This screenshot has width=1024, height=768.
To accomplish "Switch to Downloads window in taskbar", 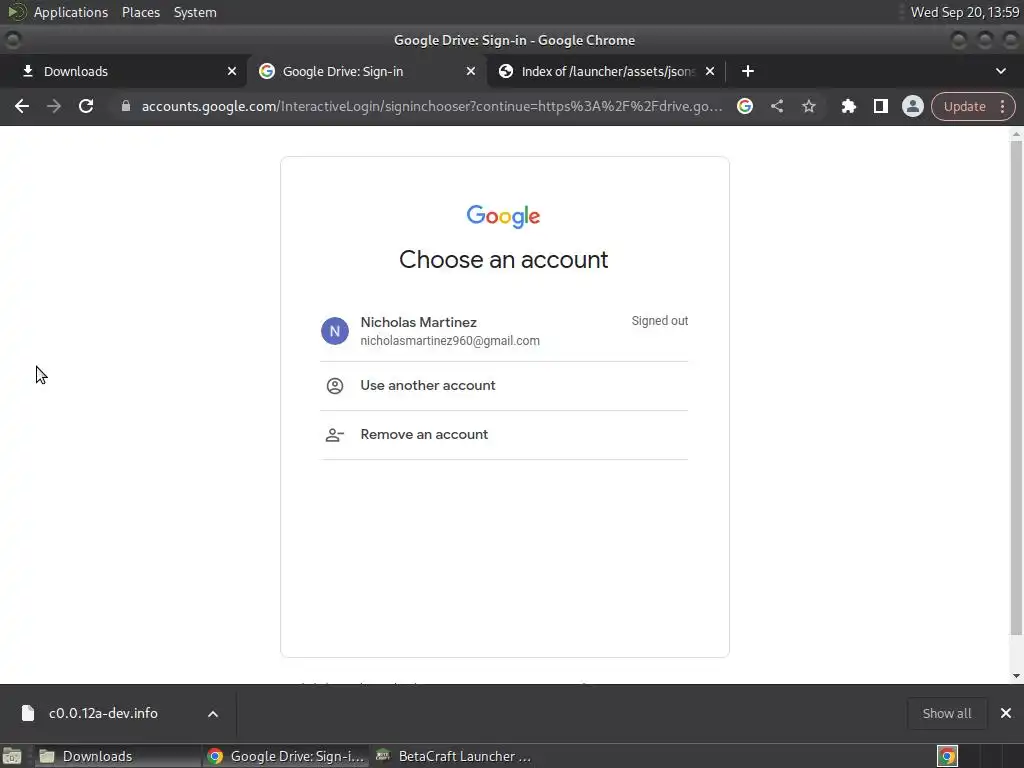I will coord(118,756).
